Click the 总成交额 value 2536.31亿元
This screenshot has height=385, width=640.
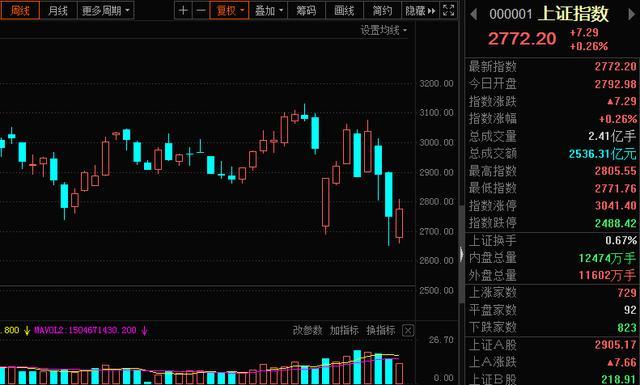(x=602, y=154)
